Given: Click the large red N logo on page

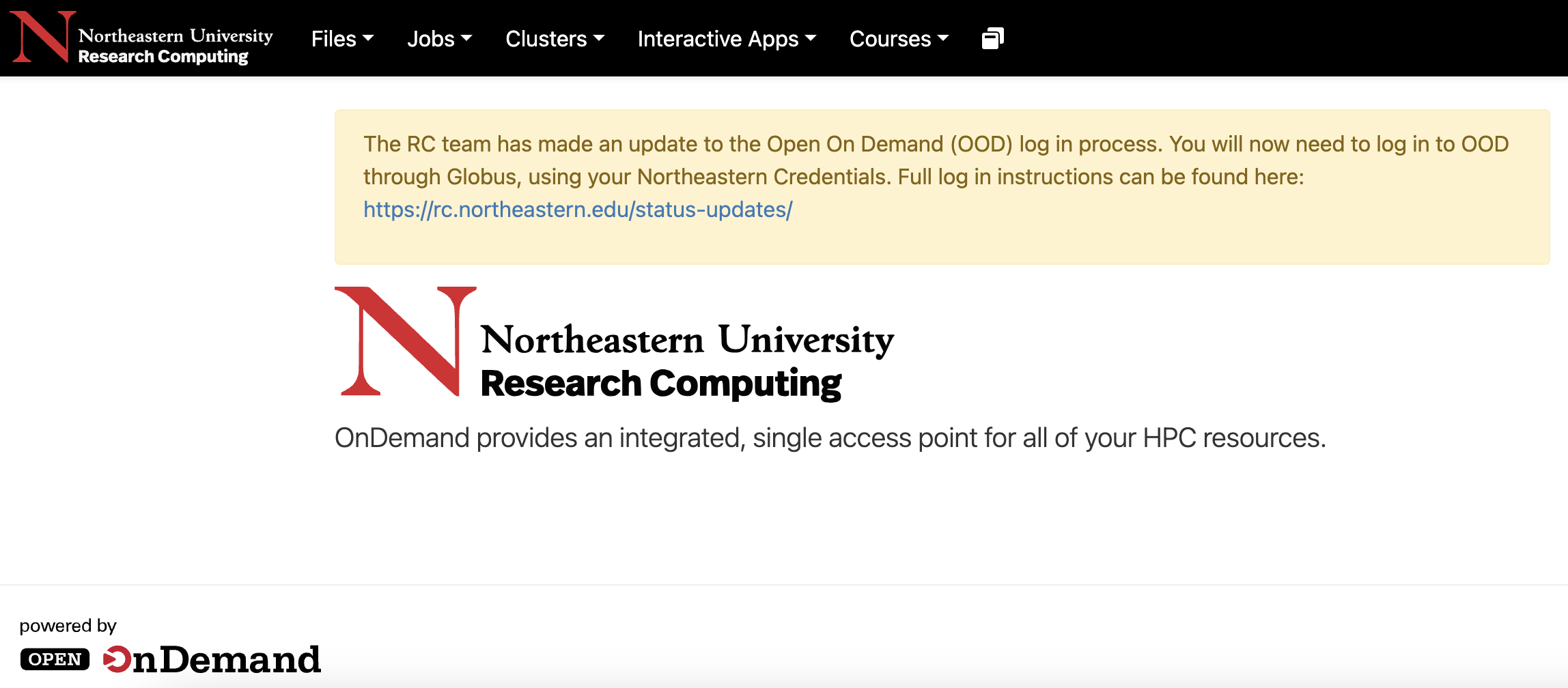Looking at the screenshot, I should [406, 341].
